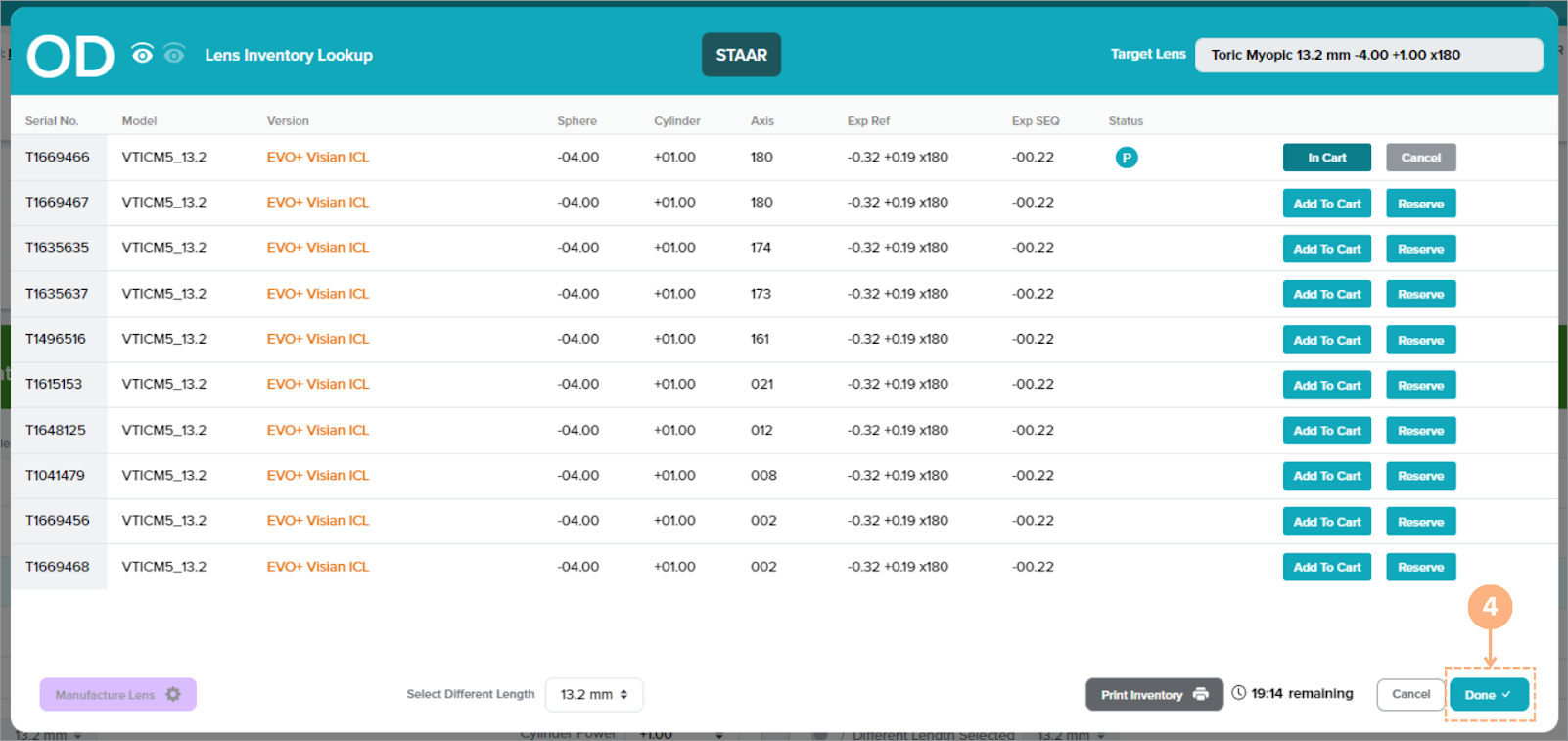Open the Select Different Length 13.2 mm dropdown

(x=593, y=694)
